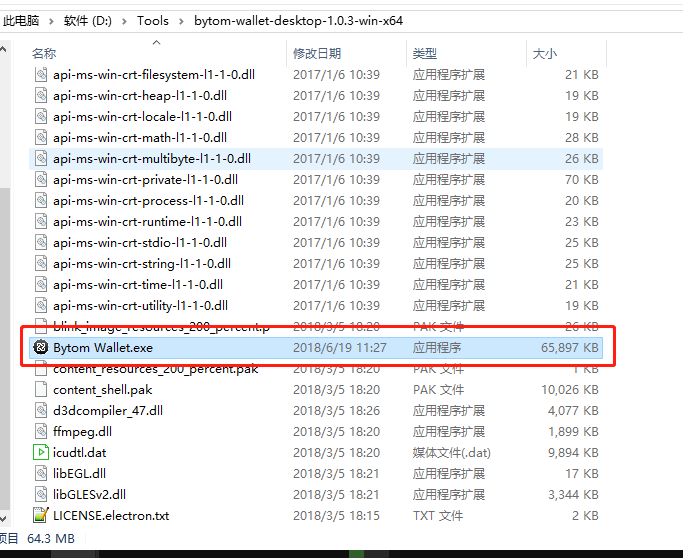Sort files by 大小 column header
The height and width of the screenshot is (558, 683).
544,54
